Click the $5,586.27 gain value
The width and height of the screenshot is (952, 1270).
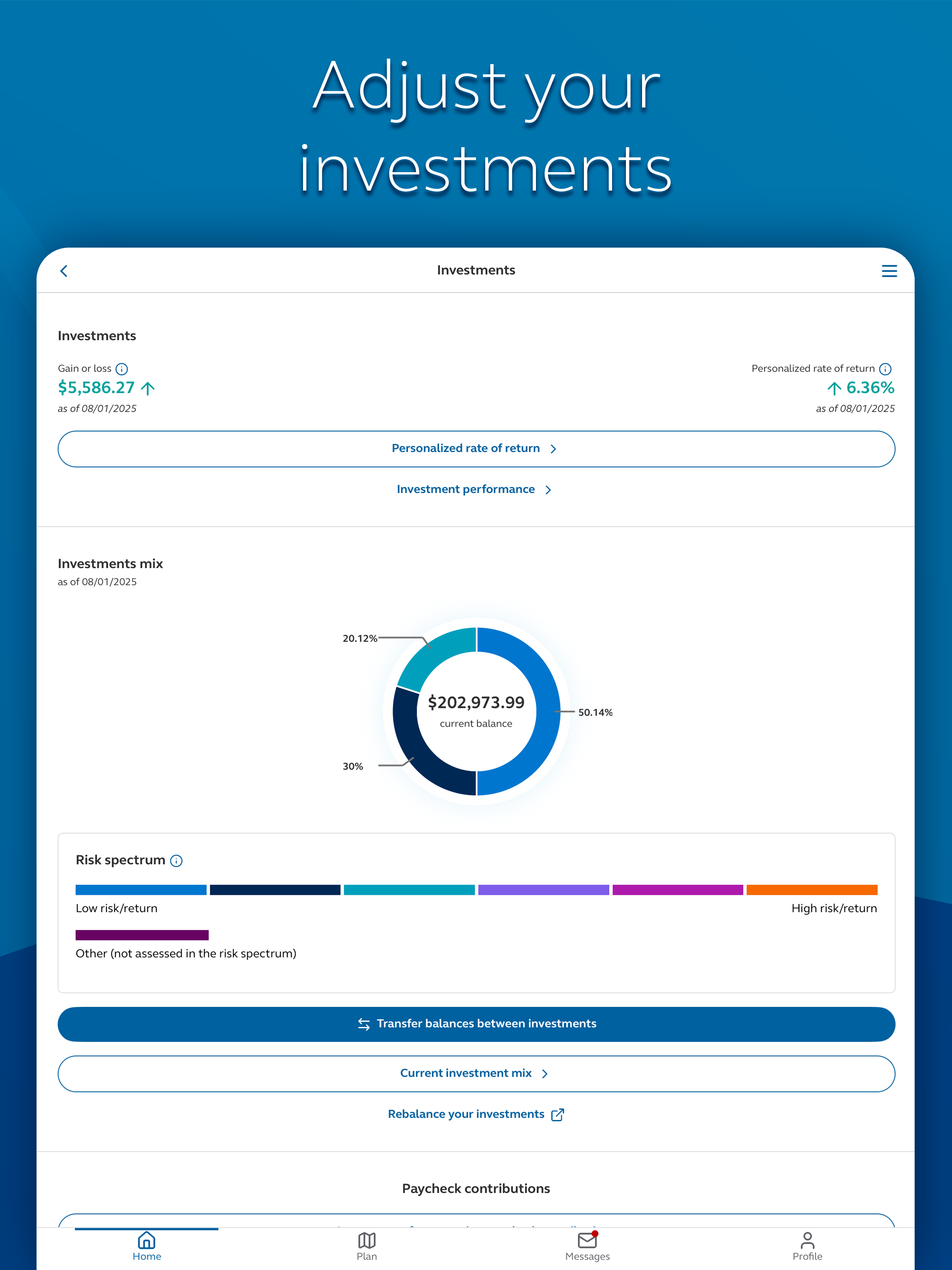pyautogui.click(x=96, y=388)
